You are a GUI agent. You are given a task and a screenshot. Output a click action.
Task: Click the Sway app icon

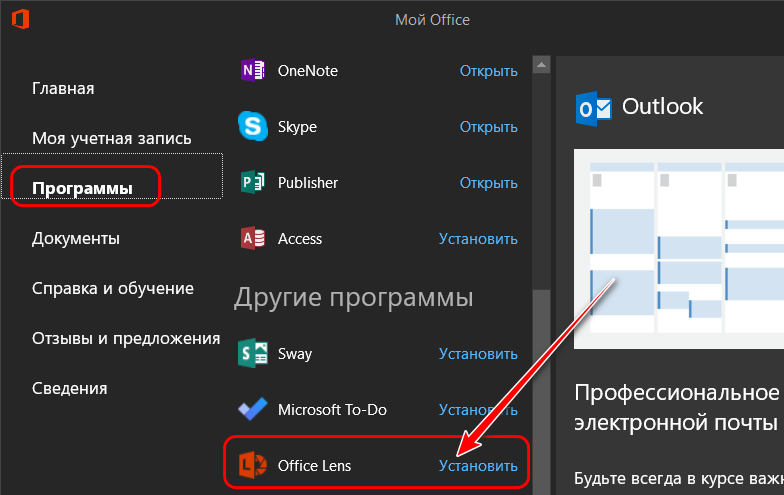252,353
